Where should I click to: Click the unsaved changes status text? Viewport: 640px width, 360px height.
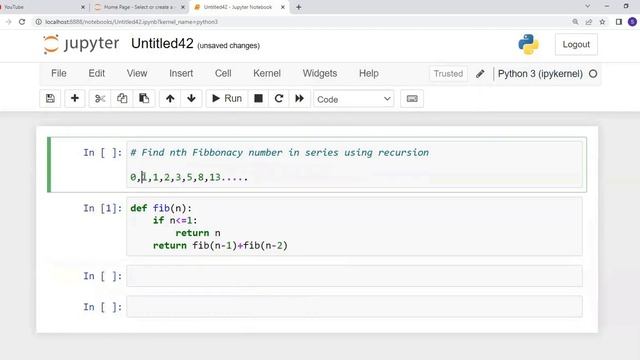(x=229, y=46)
